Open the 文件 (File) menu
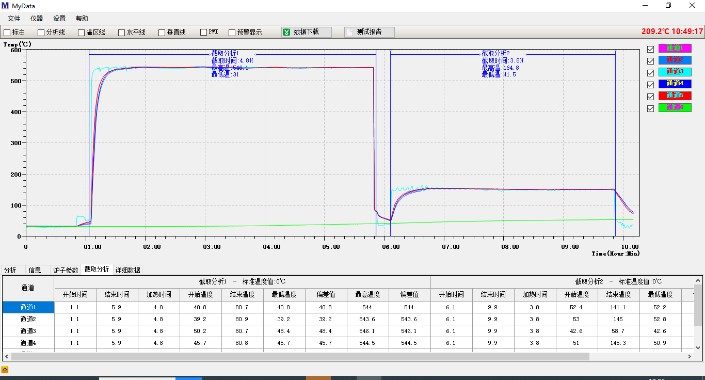705x380 pixels. coord(14,18)
